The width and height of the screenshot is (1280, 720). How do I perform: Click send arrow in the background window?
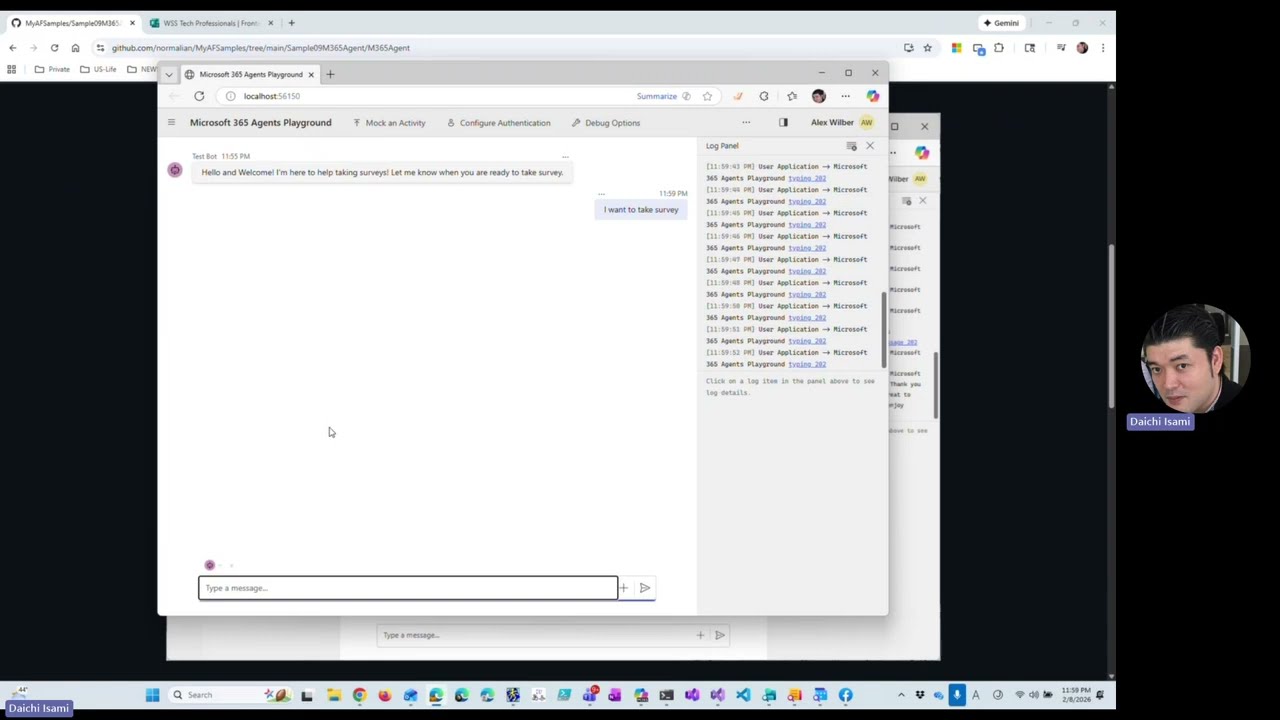coord(719,635)
